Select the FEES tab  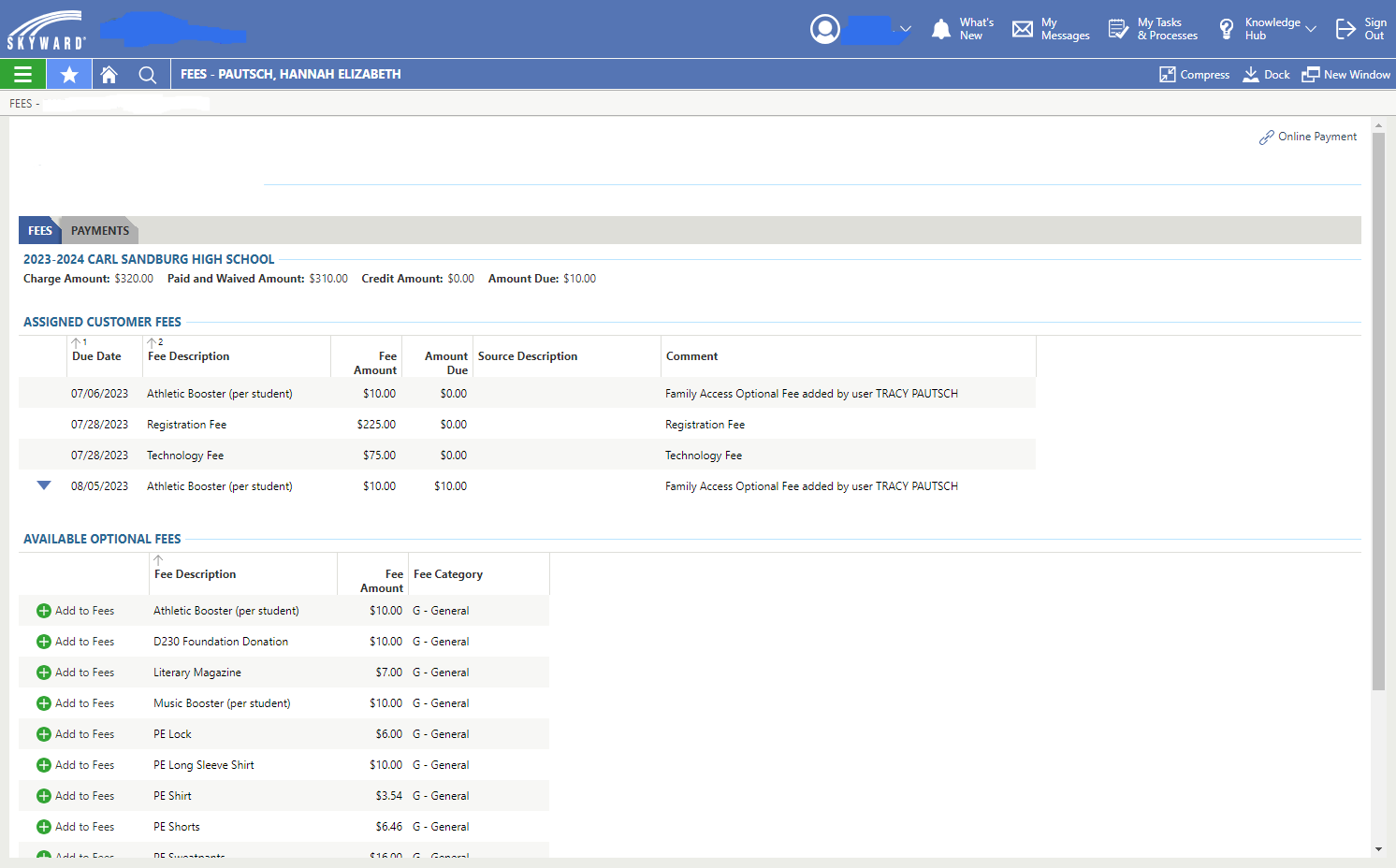(40, 231)
